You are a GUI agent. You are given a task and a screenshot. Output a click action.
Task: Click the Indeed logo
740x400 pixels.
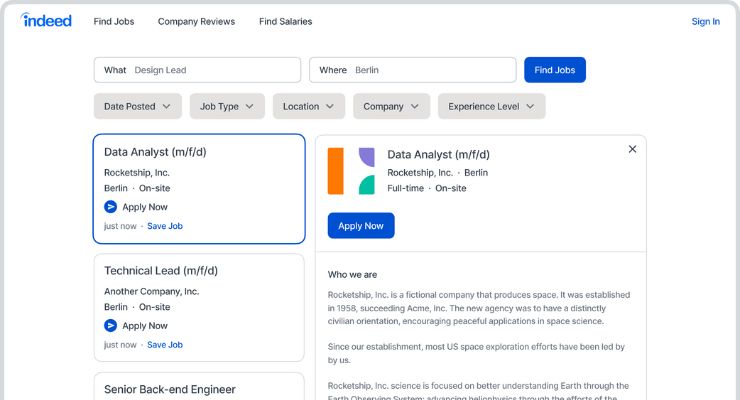coord(46,20)
